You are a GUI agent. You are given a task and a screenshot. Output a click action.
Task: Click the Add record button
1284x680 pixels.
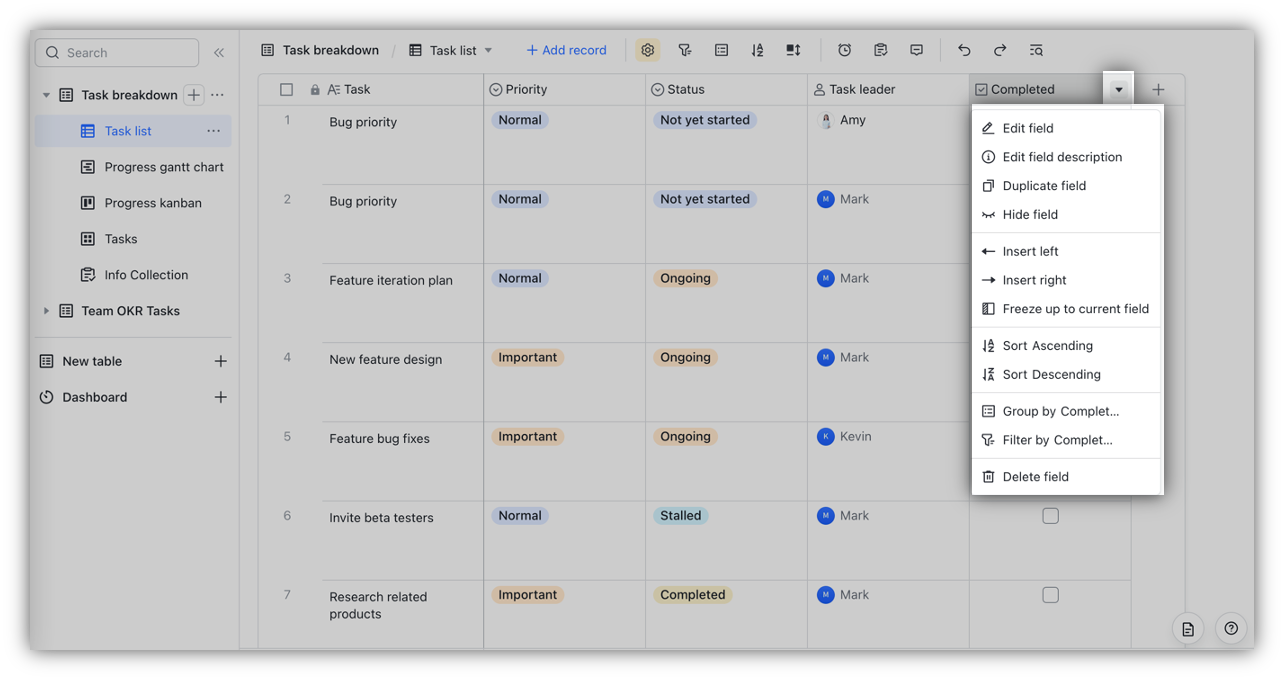[566, 49]
